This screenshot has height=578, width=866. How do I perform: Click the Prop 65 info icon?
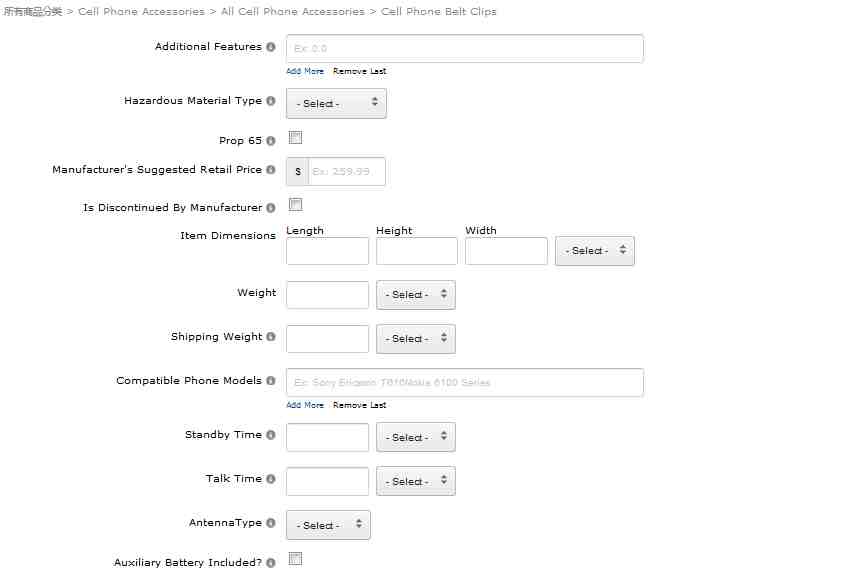click(x=271, y=141)
